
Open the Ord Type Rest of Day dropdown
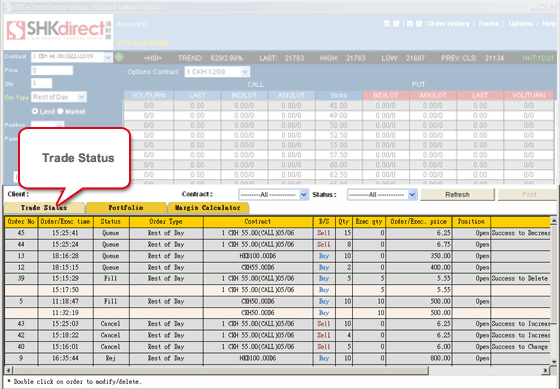point(82,97)
